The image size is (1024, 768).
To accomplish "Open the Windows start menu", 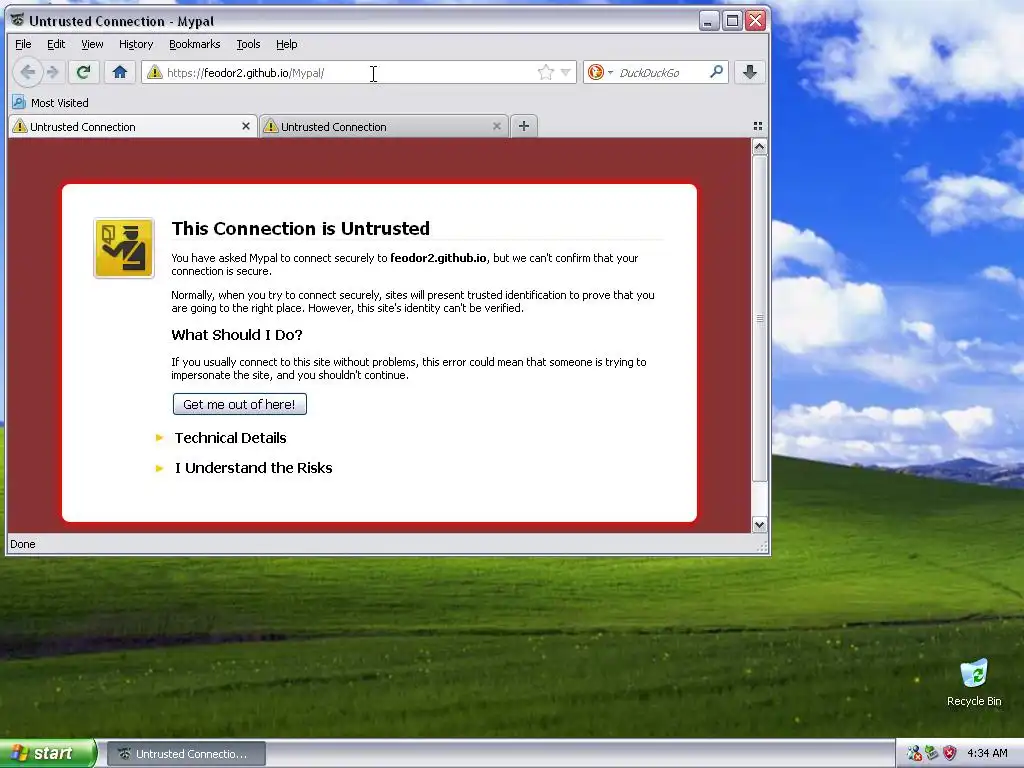I will (x=48, y=753).
